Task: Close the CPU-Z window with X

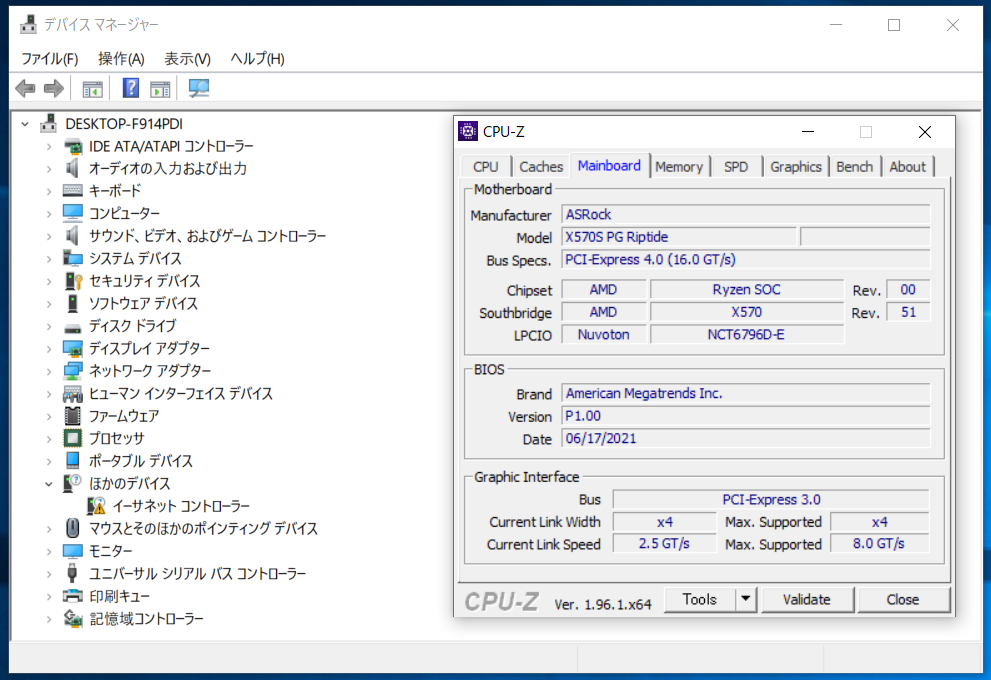Action: coord(925,131)
